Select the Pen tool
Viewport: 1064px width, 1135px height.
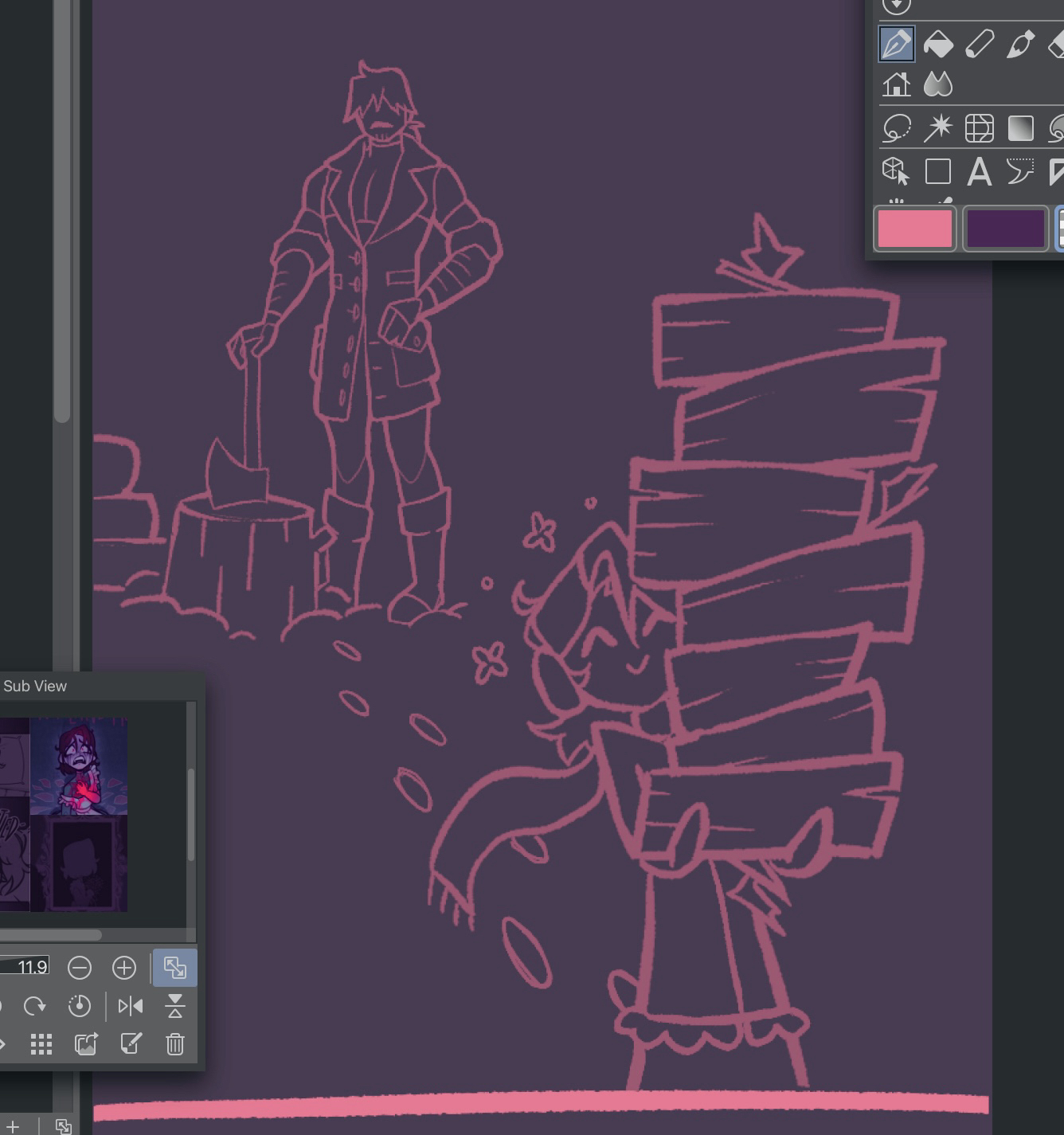[x=896, y=44]
